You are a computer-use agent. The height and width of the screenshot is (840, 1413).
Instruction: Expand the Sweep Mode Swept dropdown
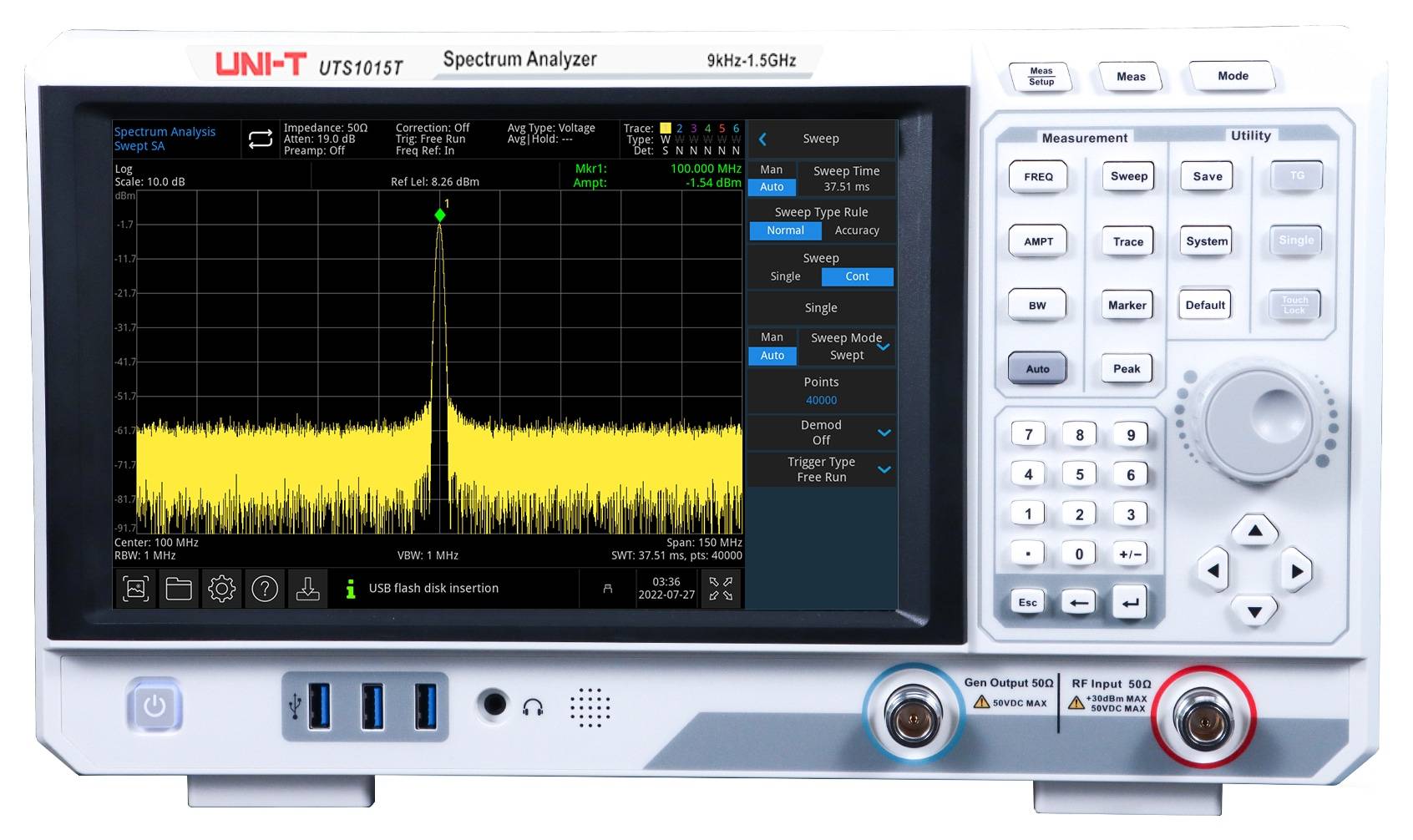tap(884, 346)
